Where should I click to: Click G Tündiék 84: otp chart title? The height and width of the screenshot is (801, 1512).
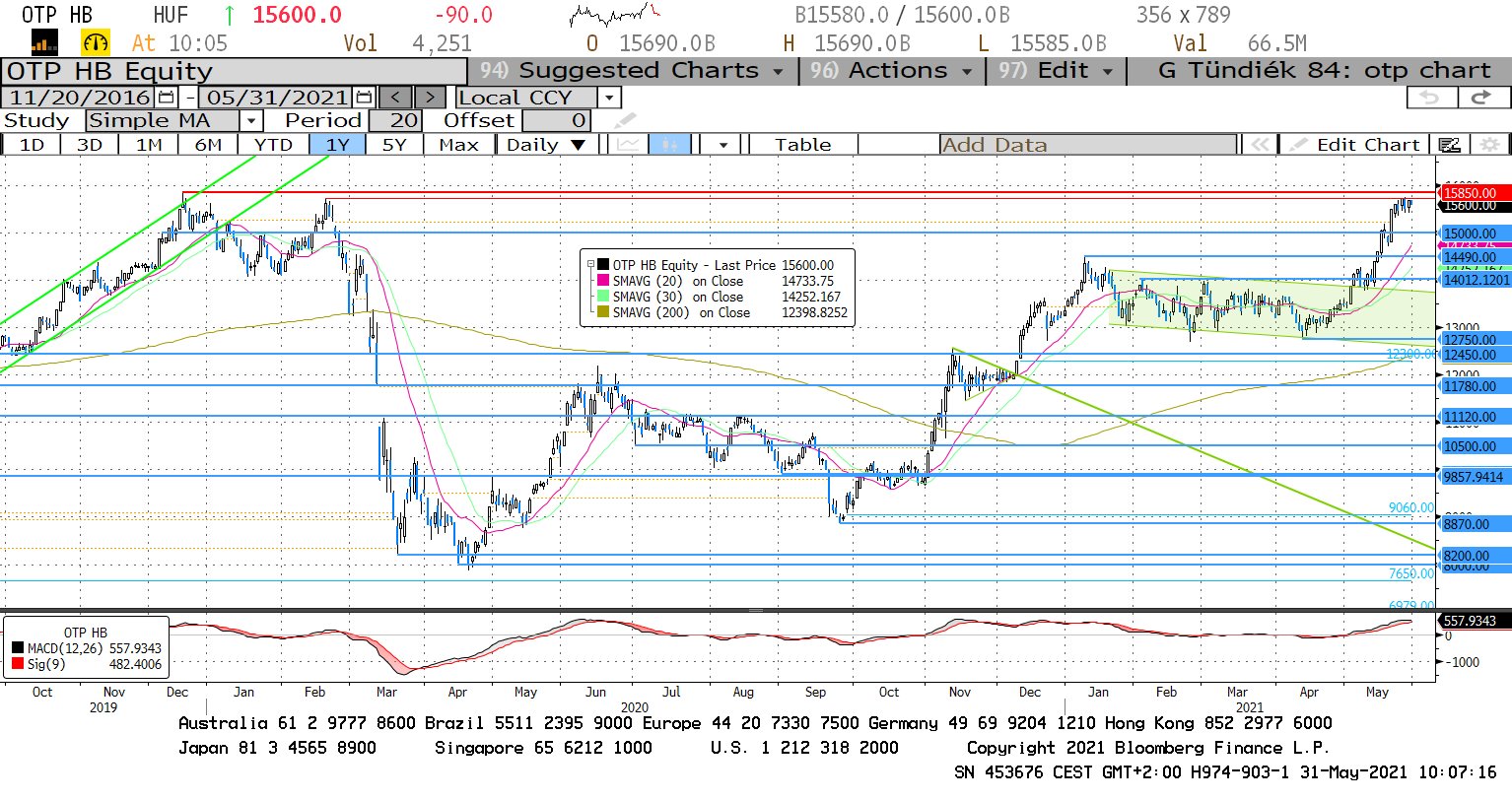pos(1324,71)
